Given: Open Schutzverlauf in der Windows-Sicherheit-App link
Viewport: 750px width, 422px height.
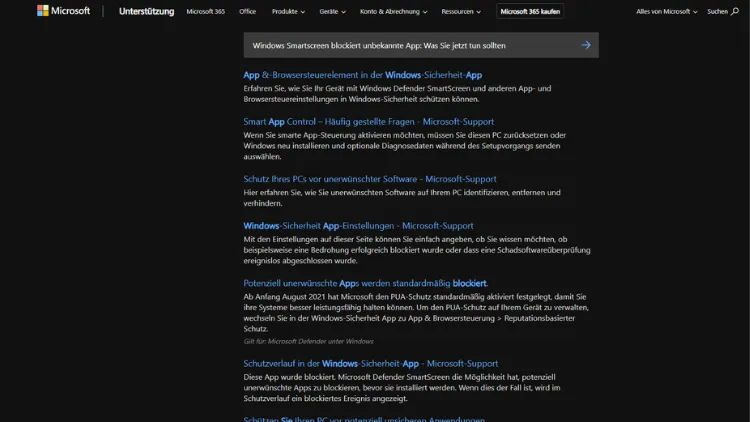Looking at the screenshot, I should [x=371, y=363].
